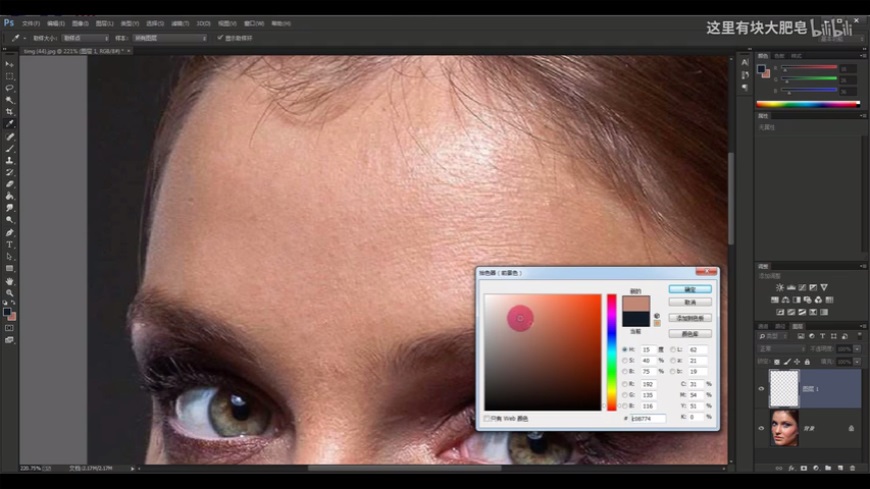The image size is (870, 489).
Task: Select the Lasso tool
Action: (10, 88)
